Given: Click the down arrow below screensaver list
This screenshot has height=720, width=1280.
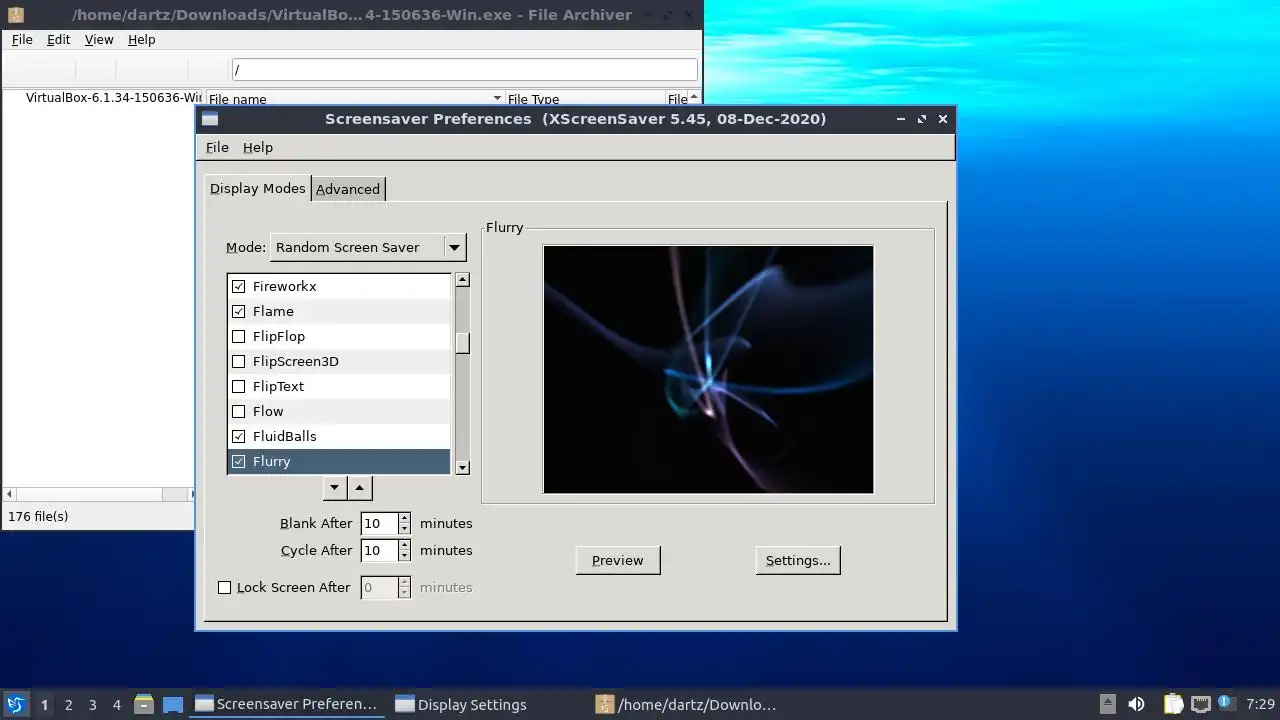Looking at the screenshot, I should [335, 488].
